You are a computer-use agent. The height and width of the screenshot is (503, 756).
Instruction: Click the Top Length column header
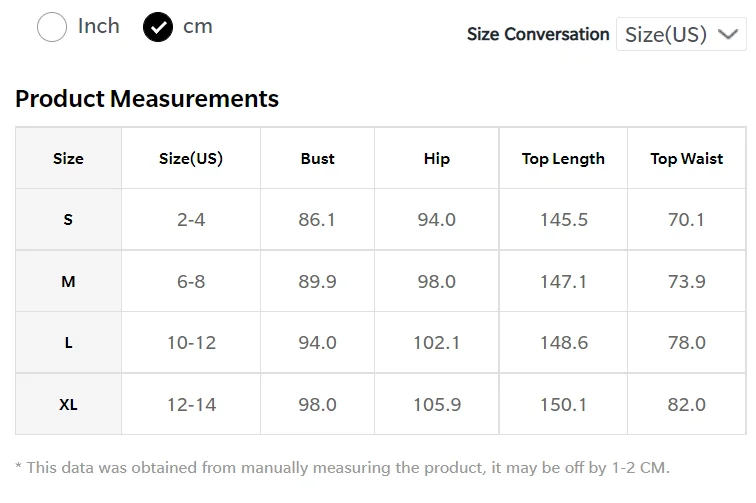coord(563,158)
